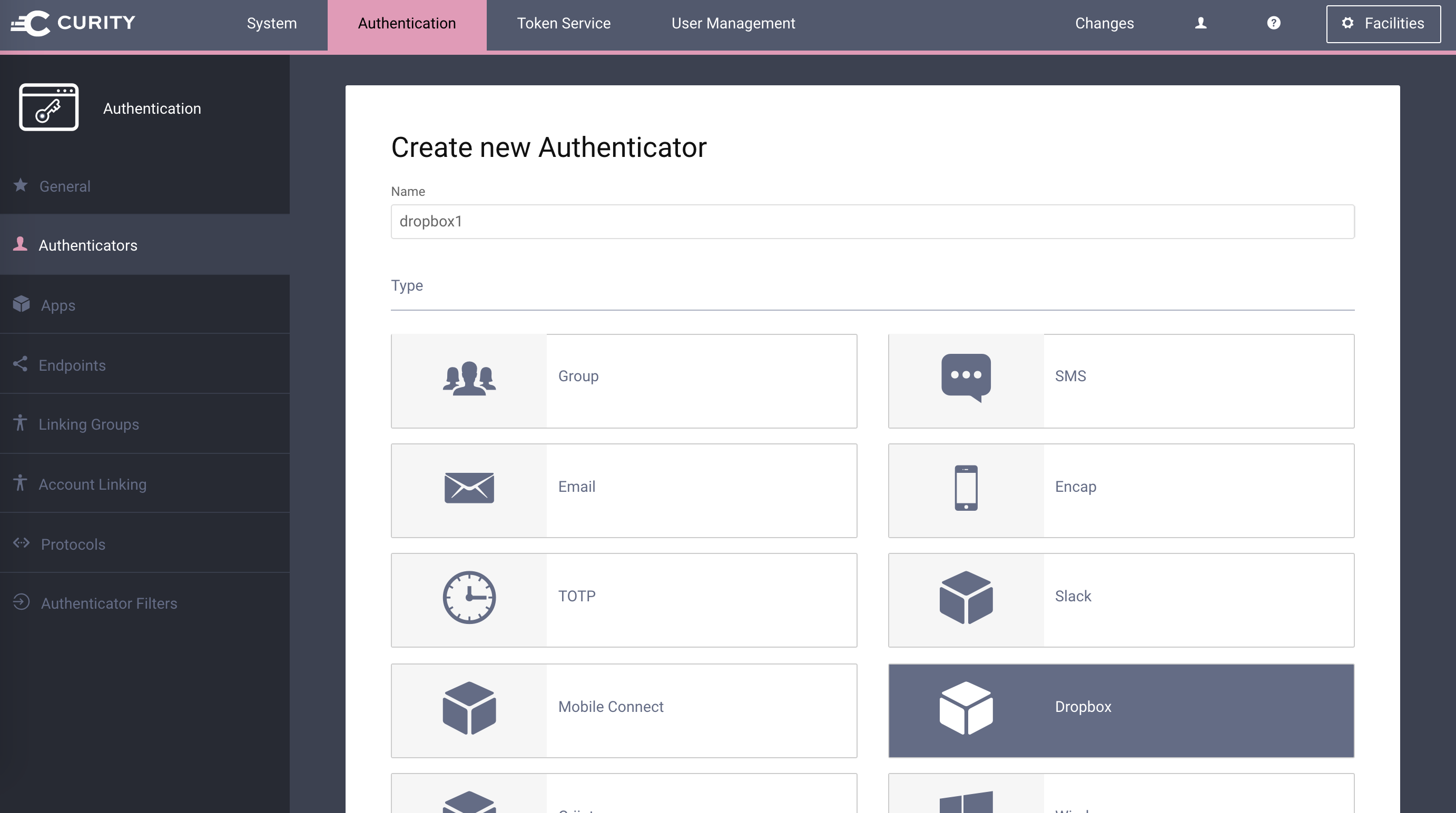
Task: Click the Authenticators person icon
Action: coord(21,244)
